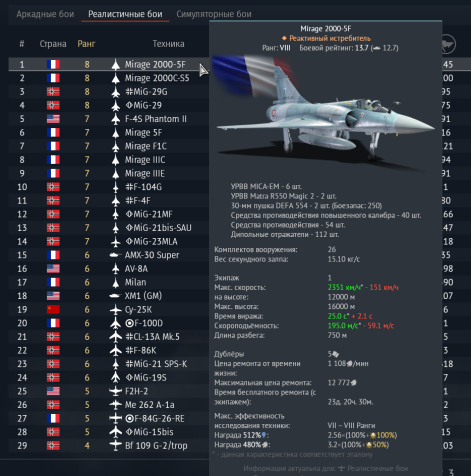
Task: Switch to the Аркадные бои tab
Action: point(45,14)
